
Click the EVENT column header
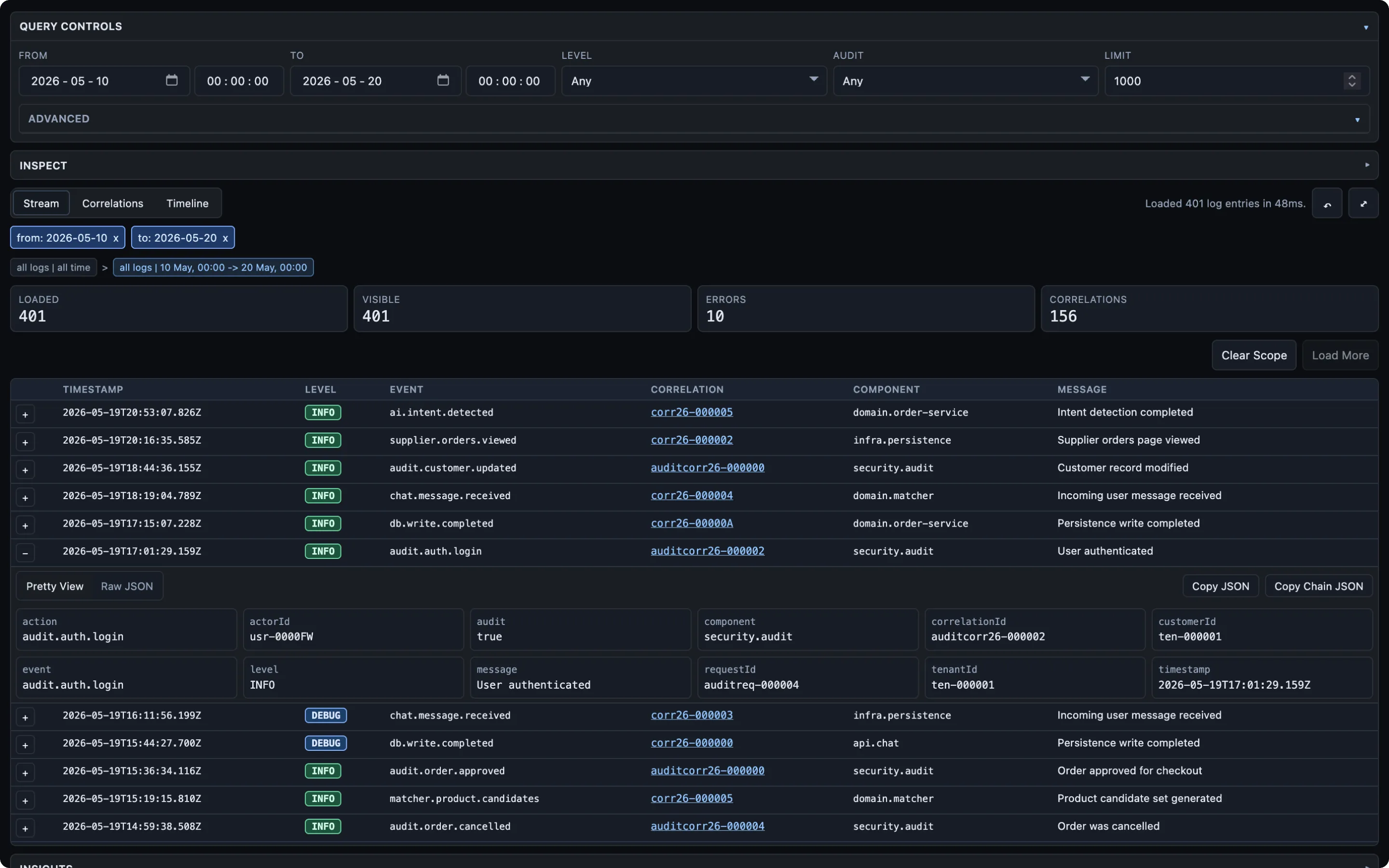click(407, 389)
